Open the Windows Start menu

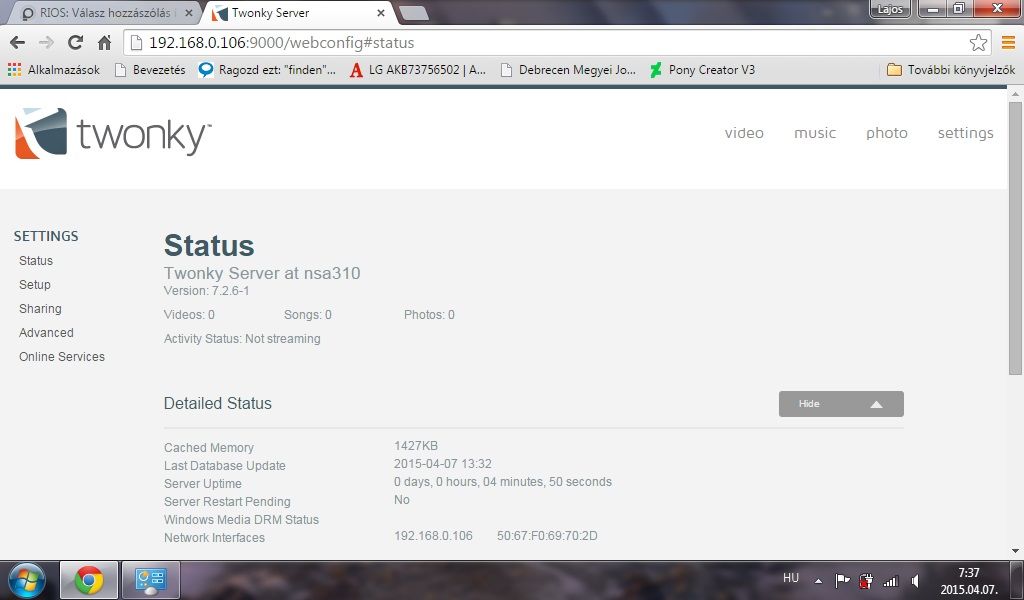click(27, 580)
